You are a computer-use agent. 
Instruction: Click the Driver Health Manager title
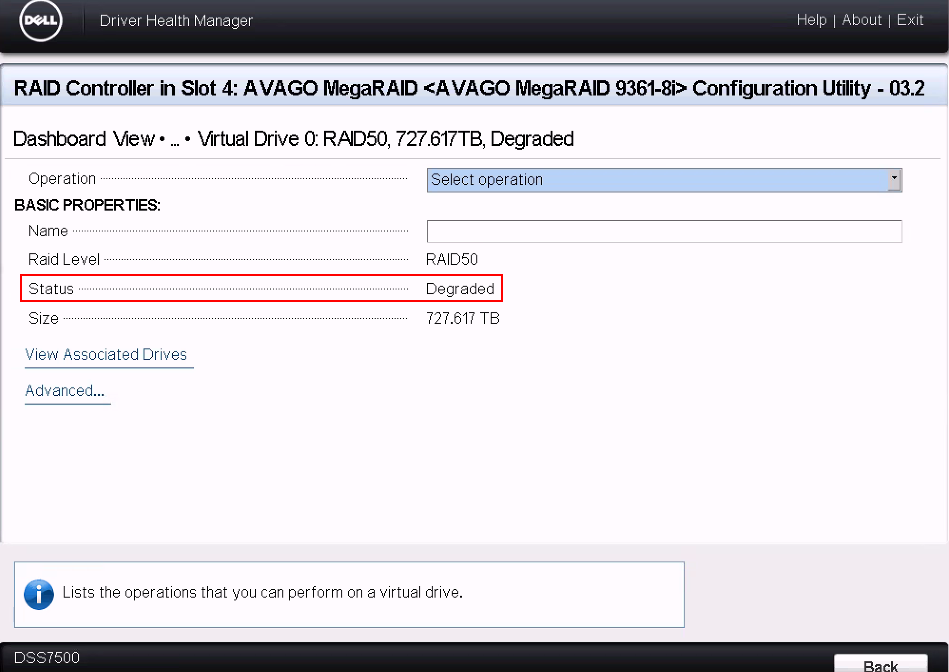click(x=175, y=20)
